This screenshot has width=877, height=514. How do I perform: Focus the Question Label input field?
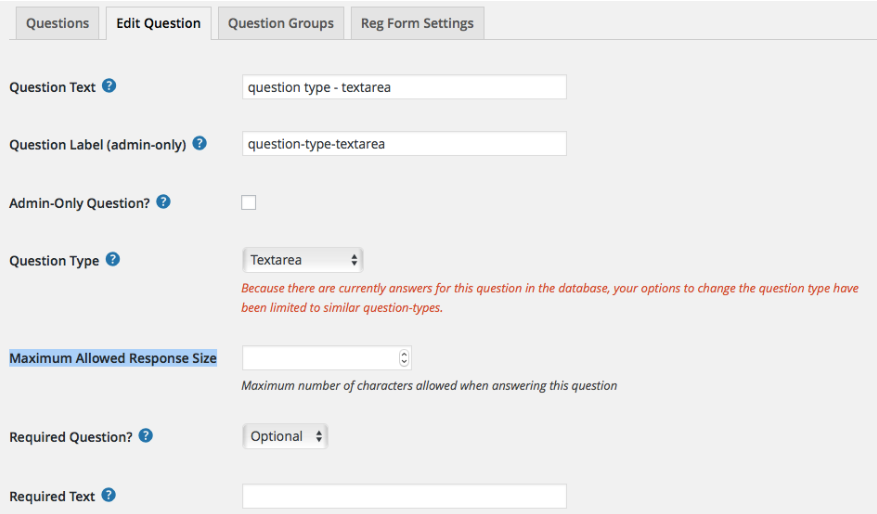coord(404,144)
